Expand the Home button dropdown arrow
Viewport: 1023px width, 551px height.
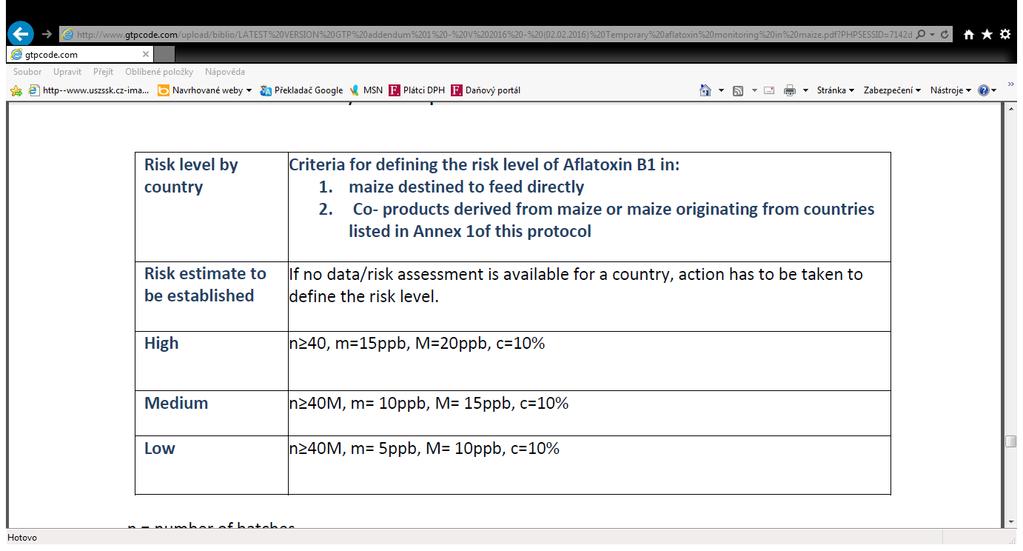point(721,91)
